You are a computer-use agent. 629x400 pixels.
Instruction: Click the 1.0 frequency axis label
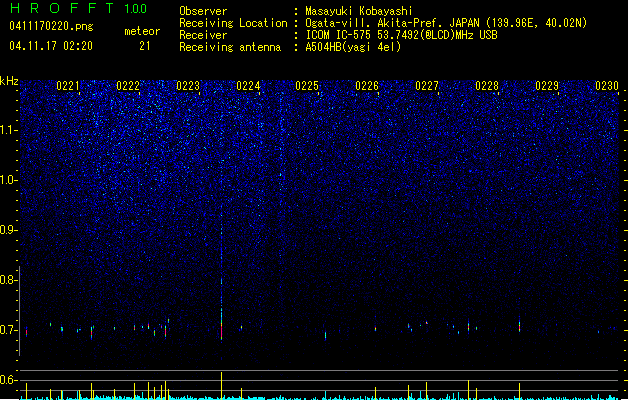click(x=8, y=180)
